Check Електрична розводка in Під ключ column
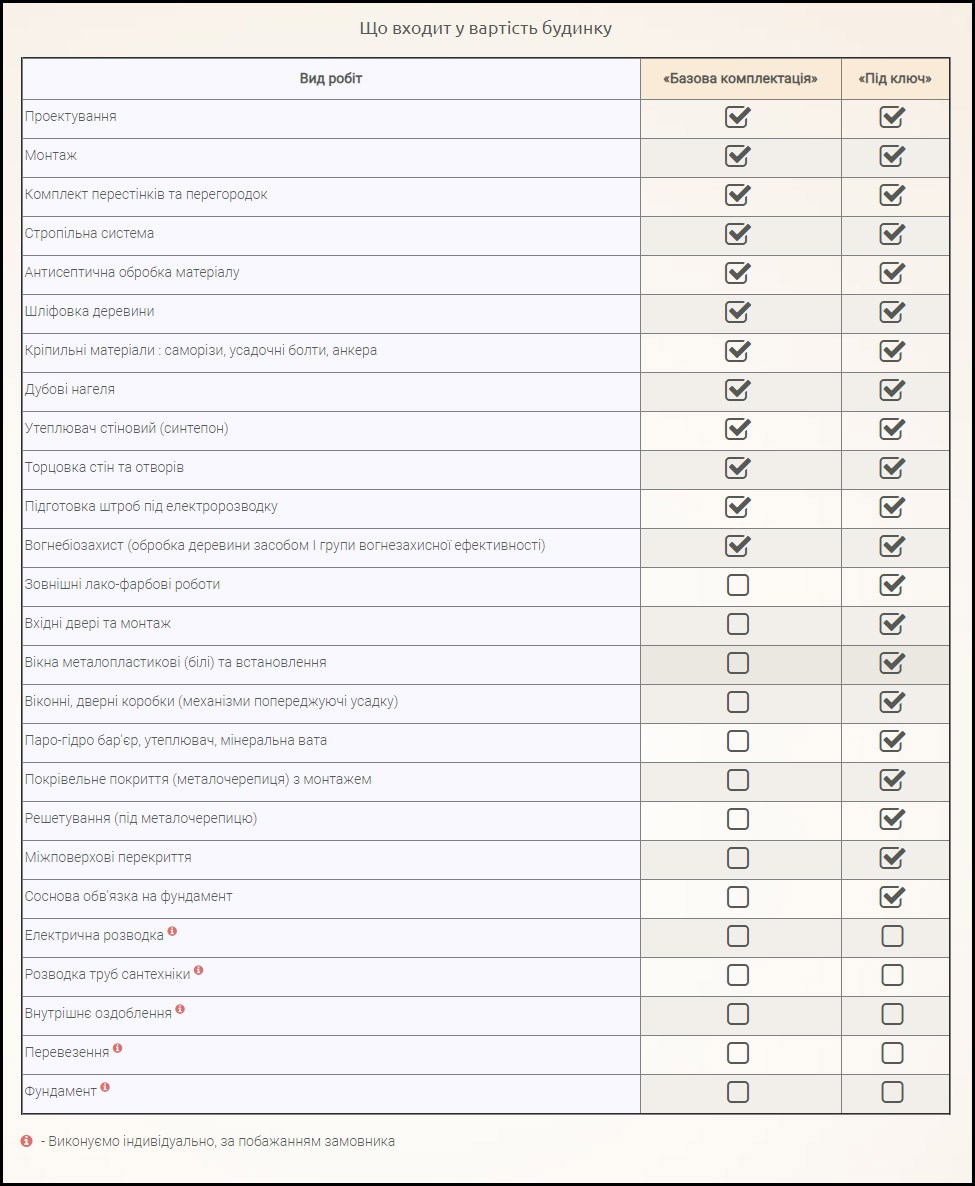Viewport: 975px width, 1186px height. click(892, 936)
